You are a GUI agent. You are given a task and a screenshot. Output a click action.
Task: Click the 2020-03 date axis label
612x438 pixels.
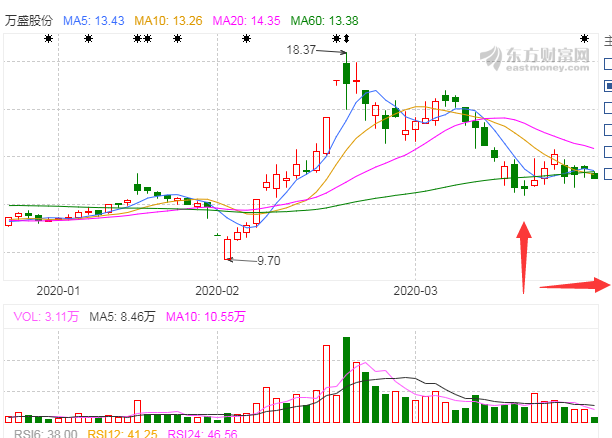(x=415, y=291)
